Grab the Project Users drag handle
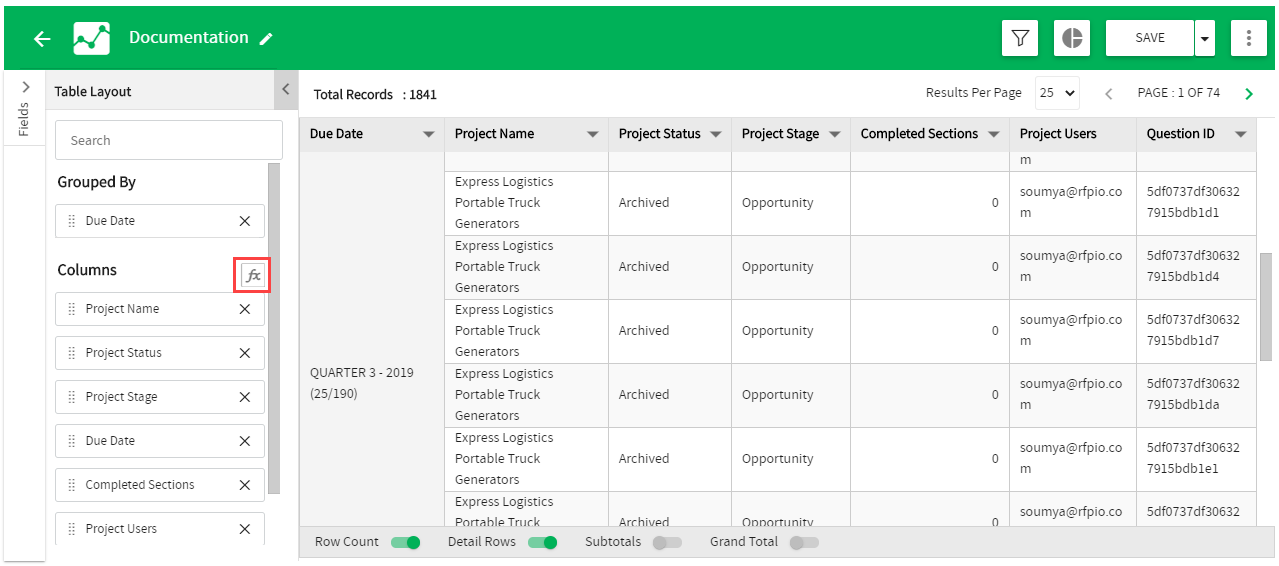 click(x=71, y=529)
